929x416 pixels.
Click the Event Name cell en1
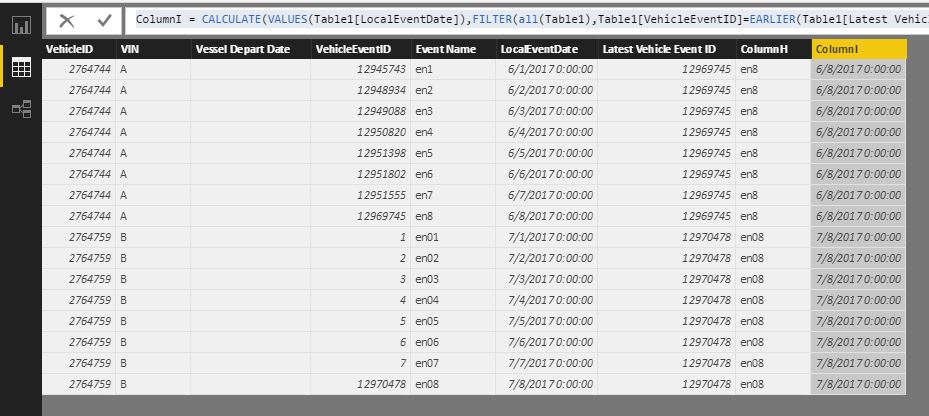[453, 69]
